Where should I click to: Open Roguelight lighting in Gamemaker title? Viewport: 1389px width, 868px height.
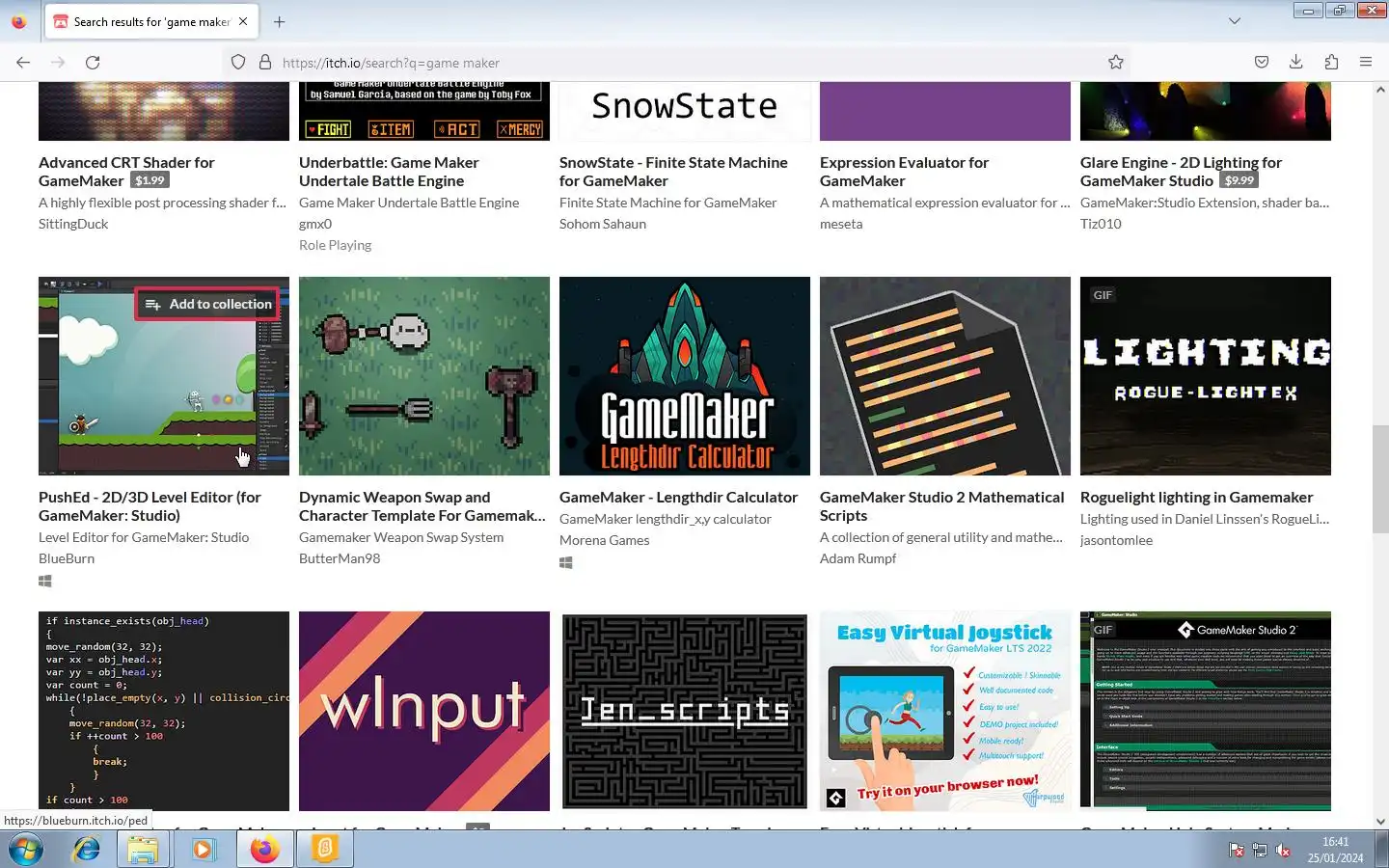1196,498
